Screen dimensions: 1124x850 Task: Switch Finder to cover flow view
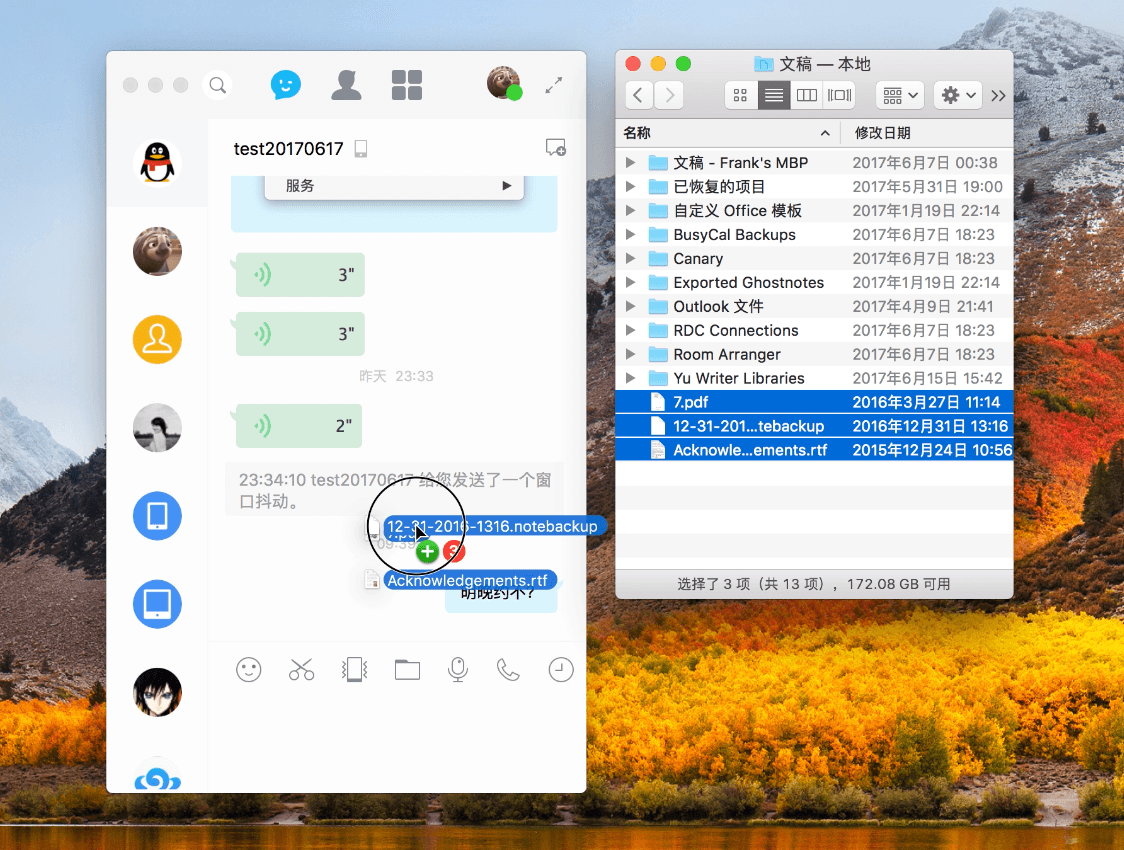839,95
